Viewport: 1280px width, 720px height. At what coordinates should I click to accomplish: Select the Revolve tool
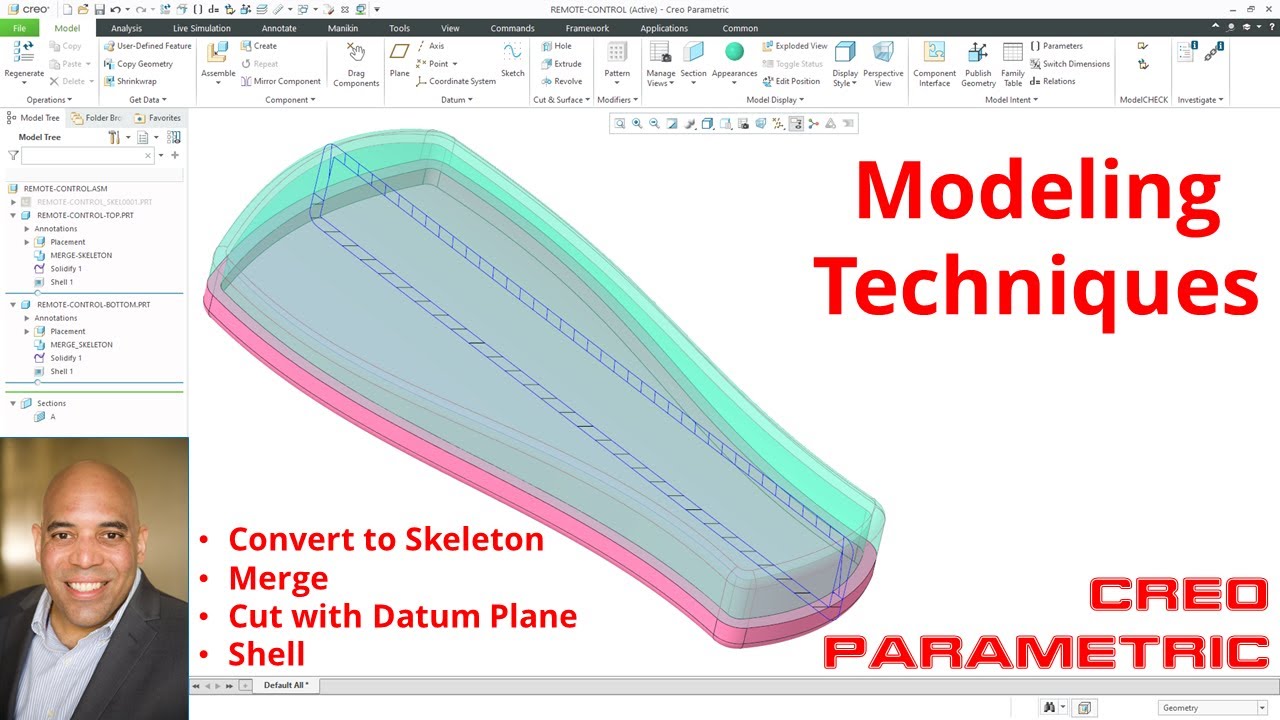[x=561, y=82]
